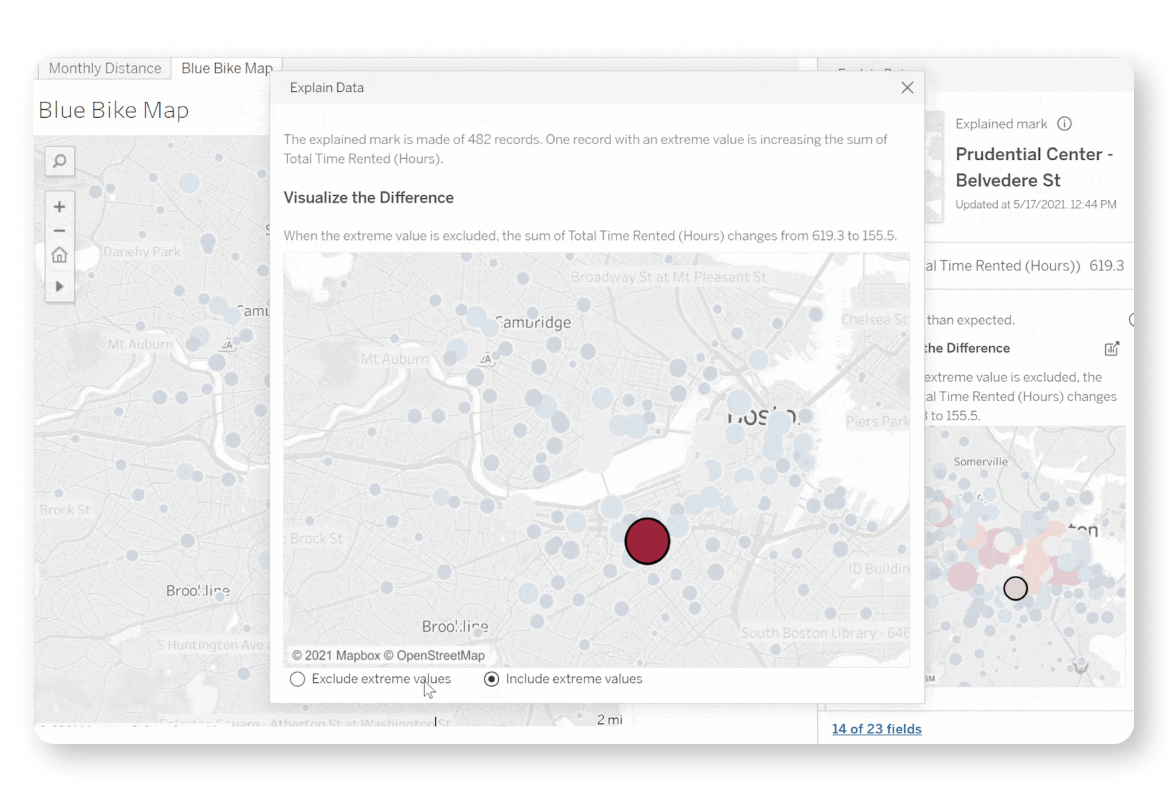Switch to Monthly Distance tab

tap(104, 68)
